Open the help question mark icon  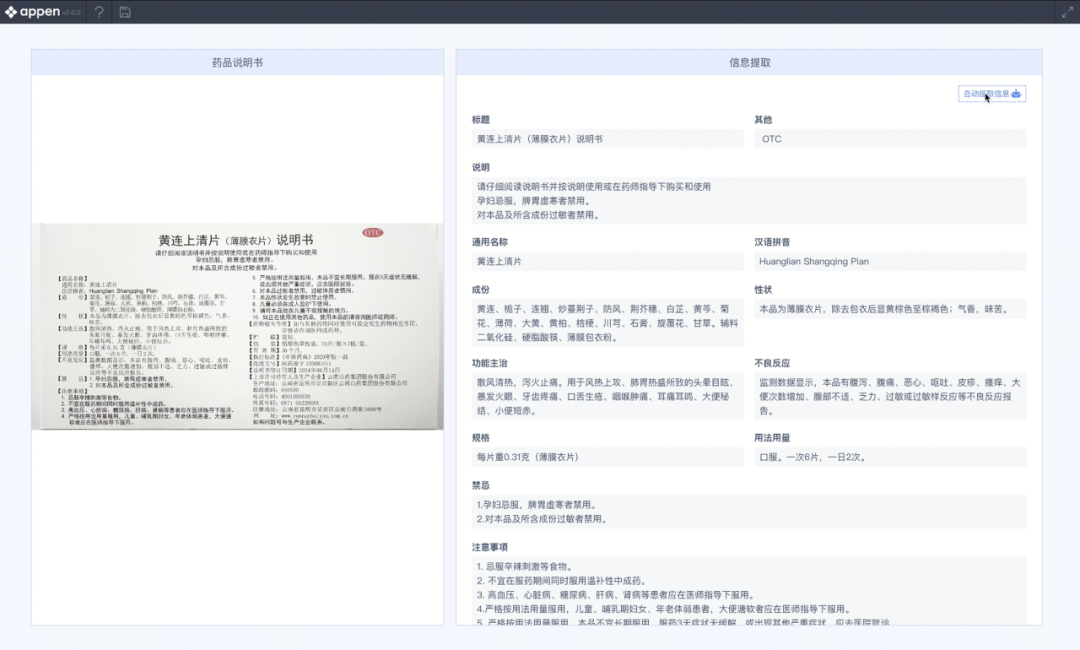coord(99,12)
